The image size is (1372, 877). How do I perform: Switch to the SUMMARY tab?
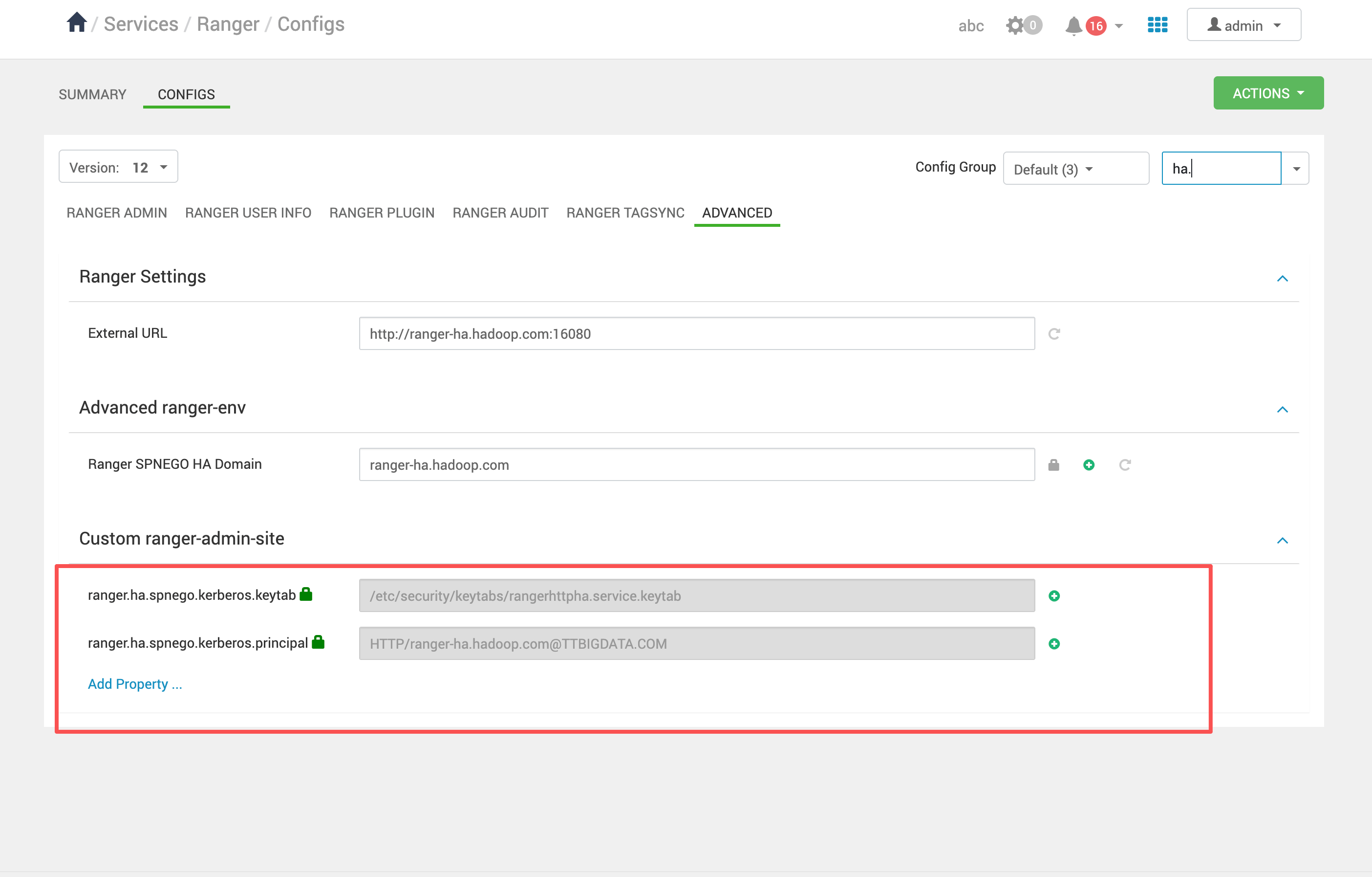[x=92, y=94]
